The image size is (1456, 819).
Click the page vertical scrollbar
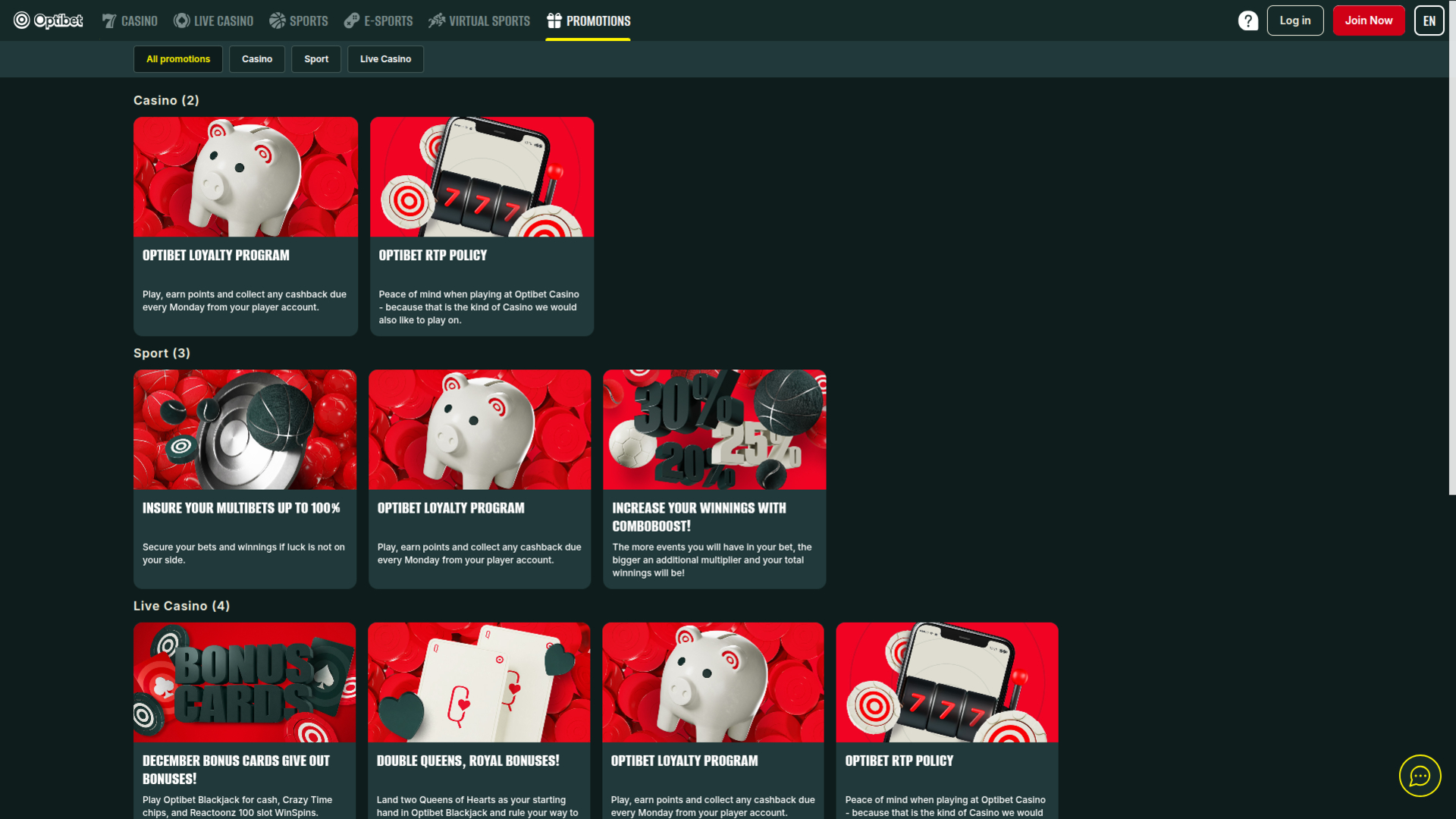point(1451,250)
